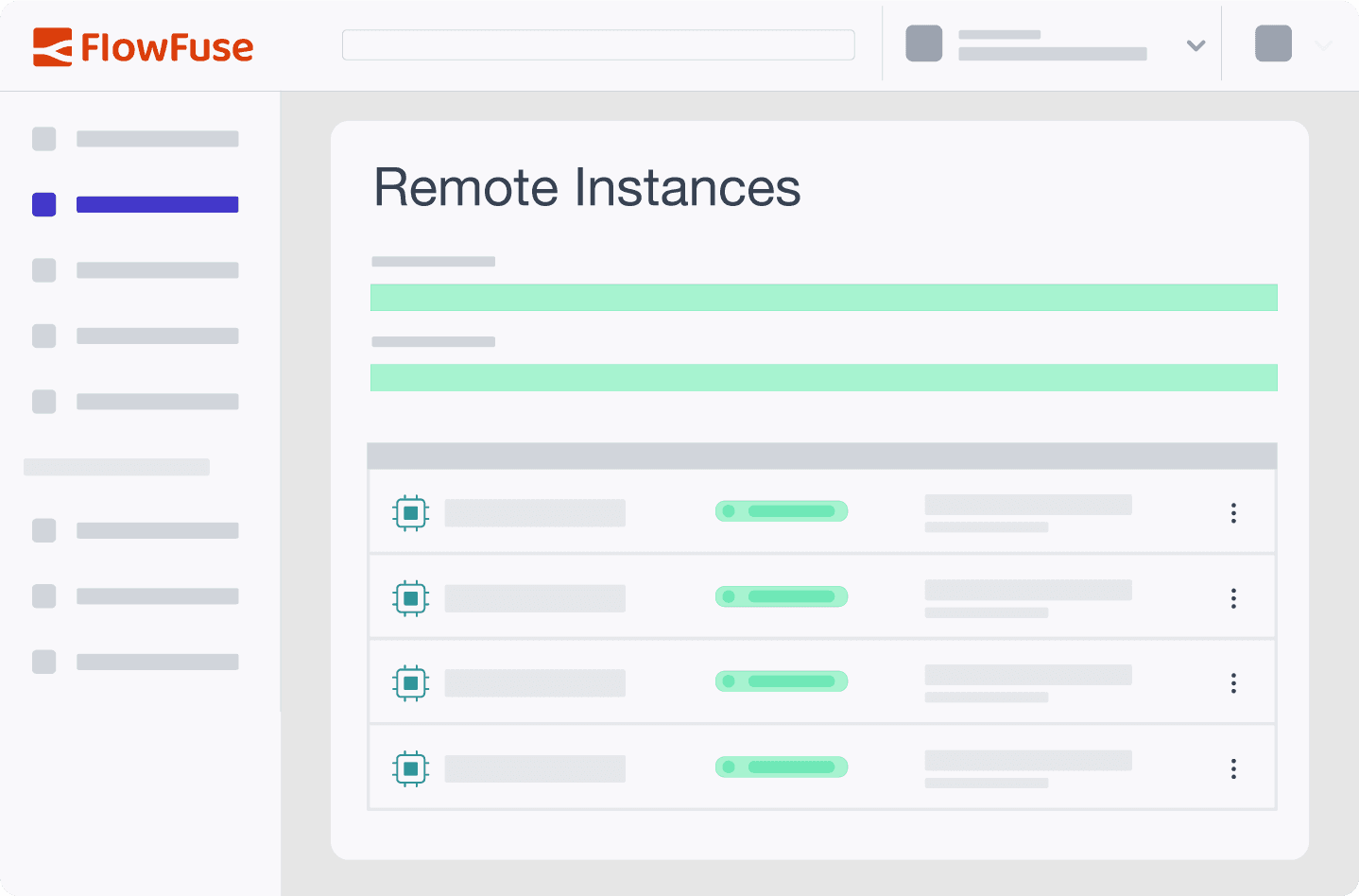Open the kebab menu on the first instance row
The image size is (1359, 896).
1233,512
